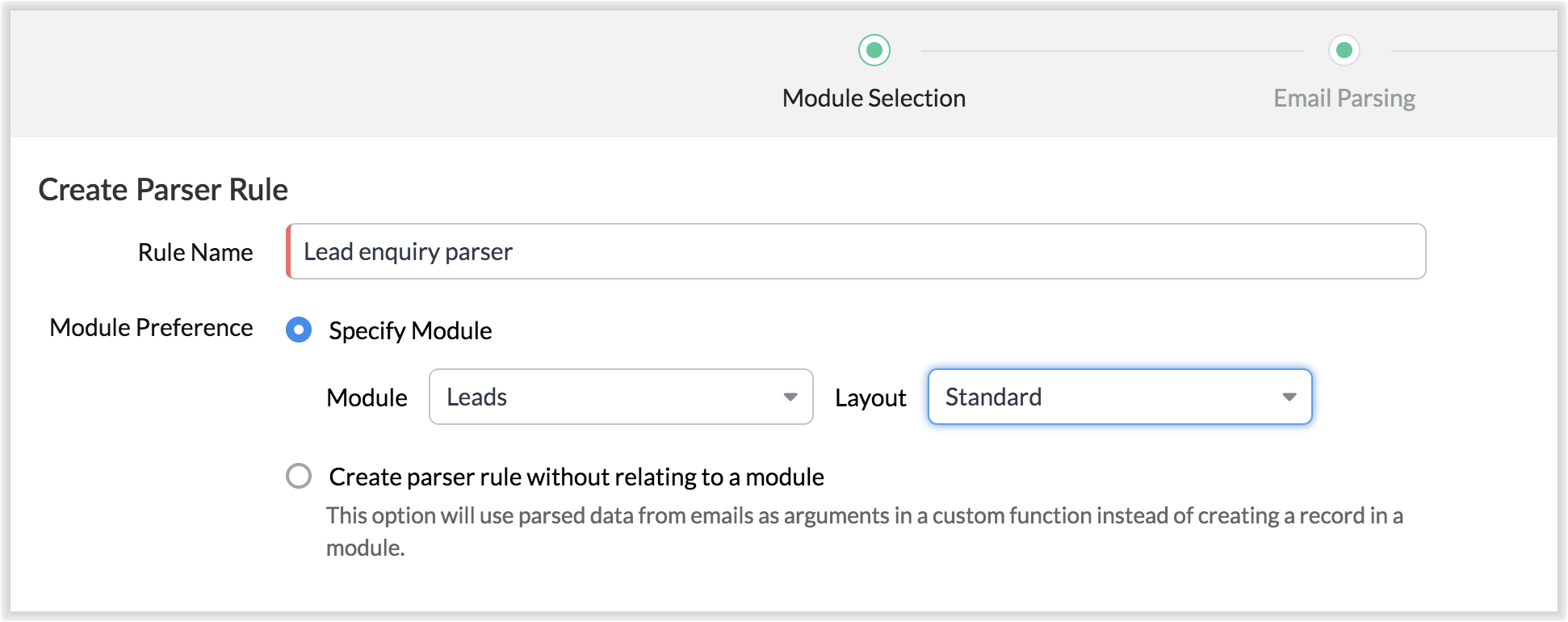Click the Layout dropdown arrow caret
This screenshot has height=622, width=1568.
click(1289, 397)
